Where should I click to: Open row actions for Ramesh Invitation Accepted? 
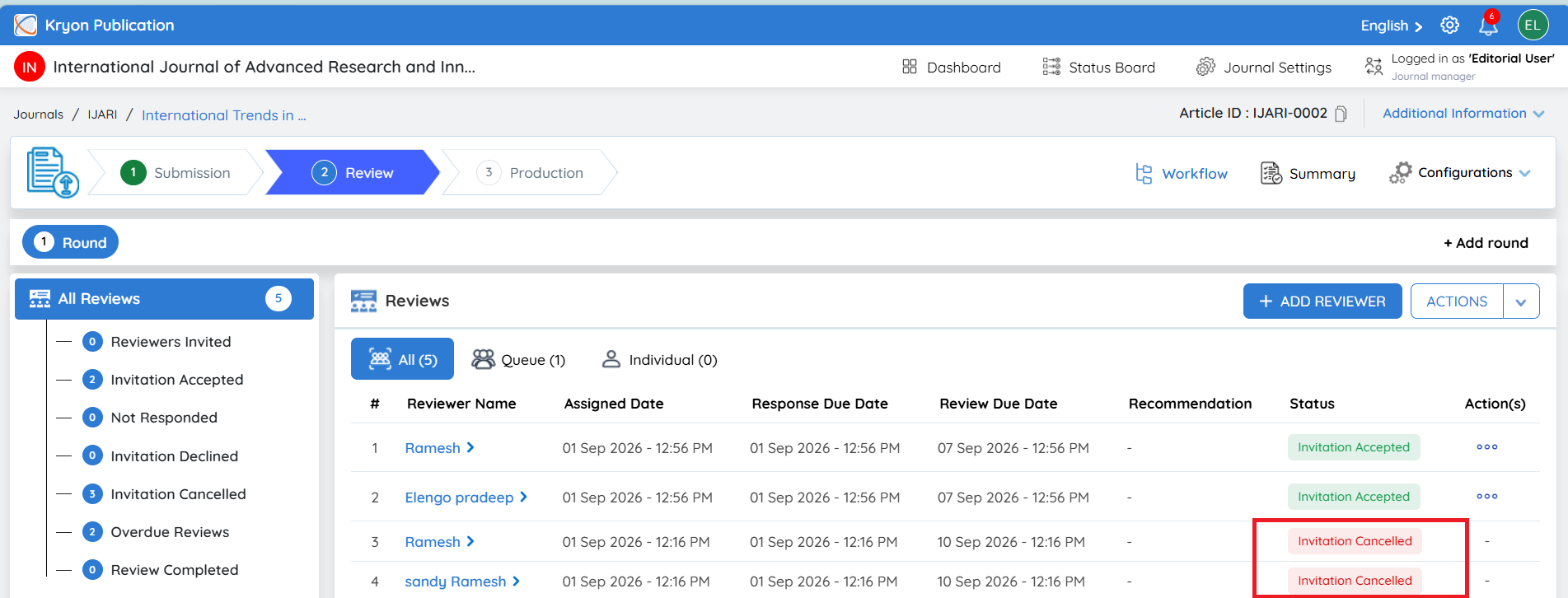click(1486, 447)
